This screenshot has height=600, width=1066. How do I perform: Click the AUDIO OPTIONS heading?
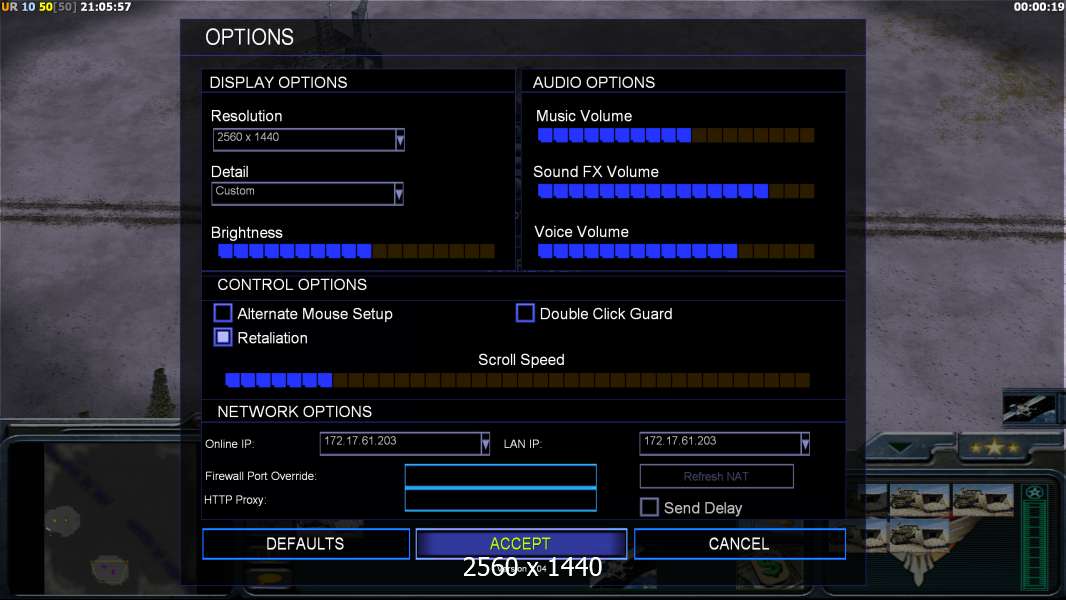[594, 82]
